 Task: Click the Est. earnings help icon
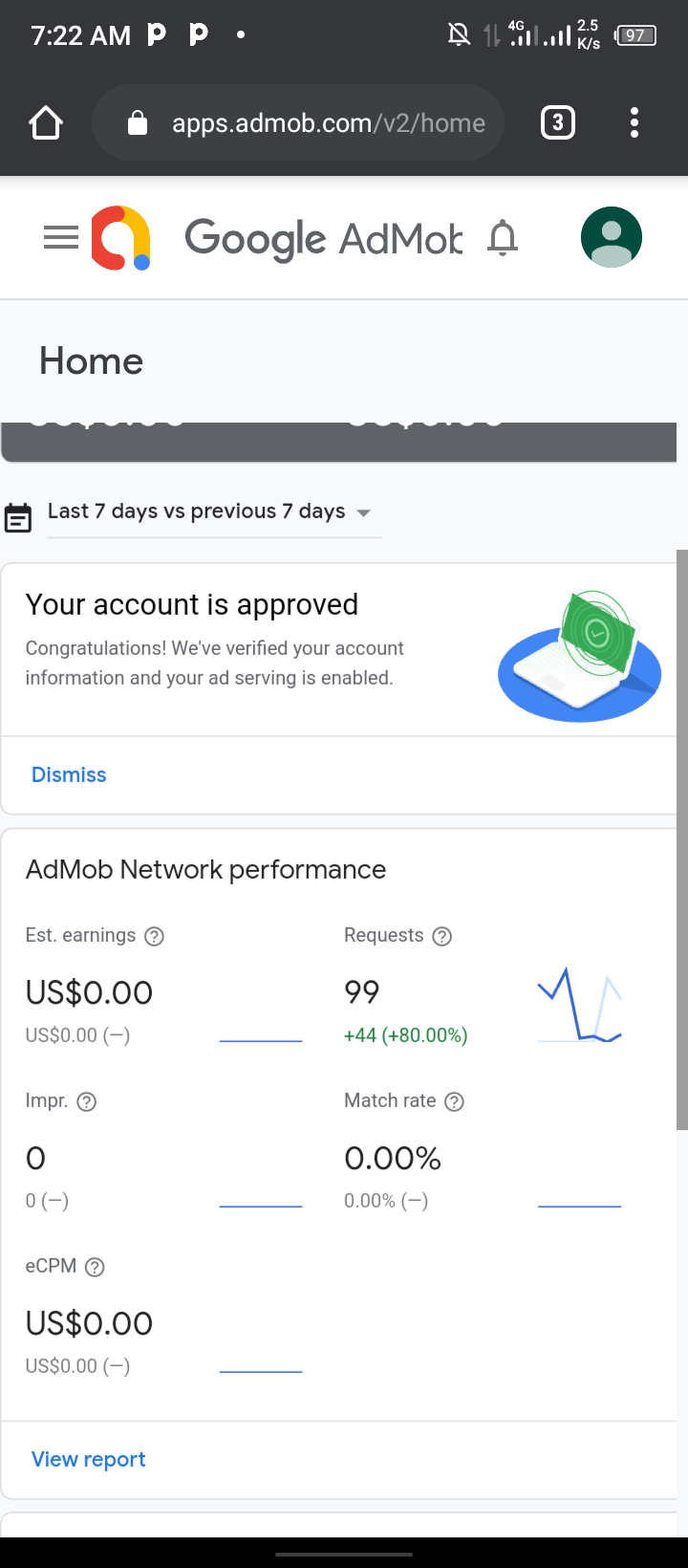(x=154, y=936)
